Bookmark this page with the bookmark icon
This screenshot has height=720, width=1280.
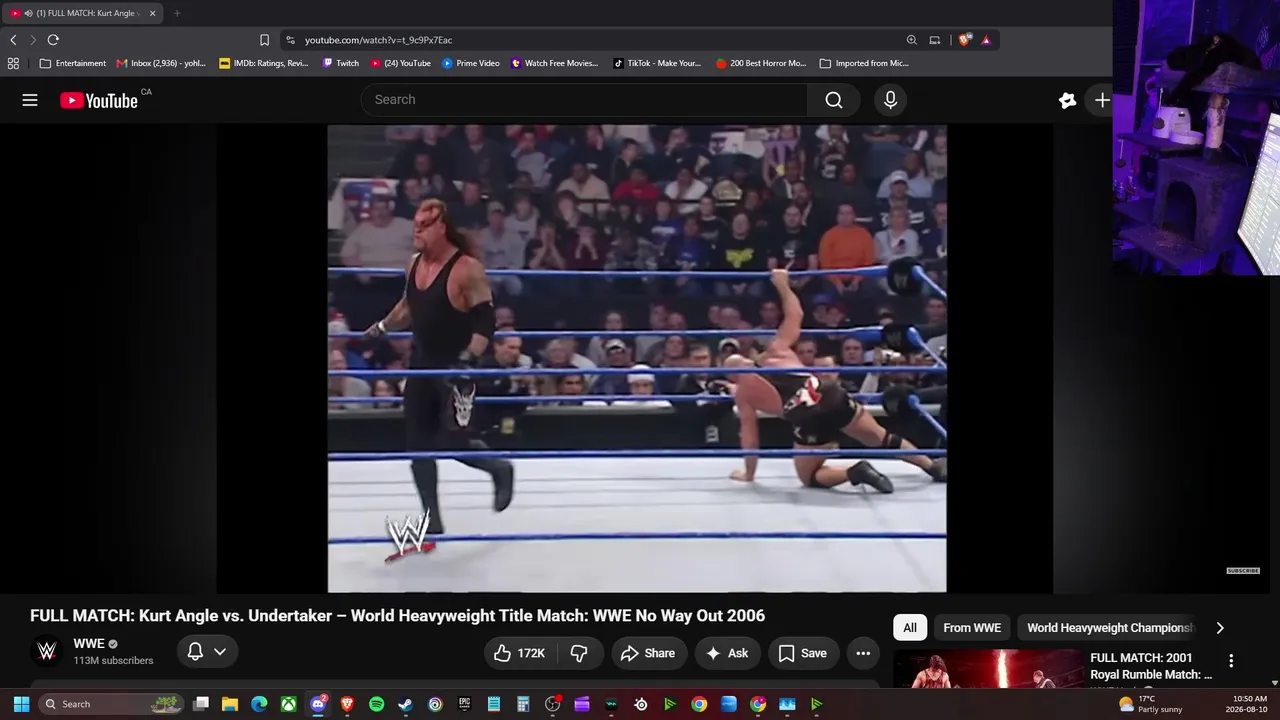(x=264, y=40)
